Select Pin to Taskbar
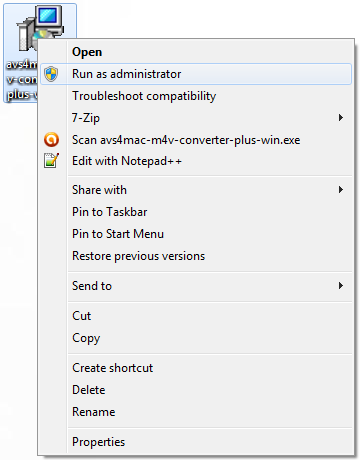Image resolution: width=360 pixels, height=460 pixels. 196,212
